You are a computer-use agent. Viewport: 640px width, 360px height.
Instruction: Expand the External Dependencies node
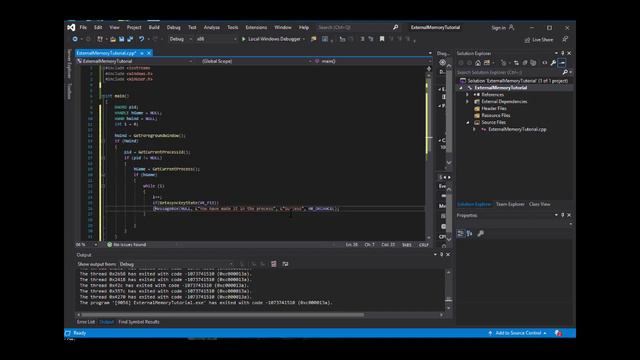[x=468, y=102]
